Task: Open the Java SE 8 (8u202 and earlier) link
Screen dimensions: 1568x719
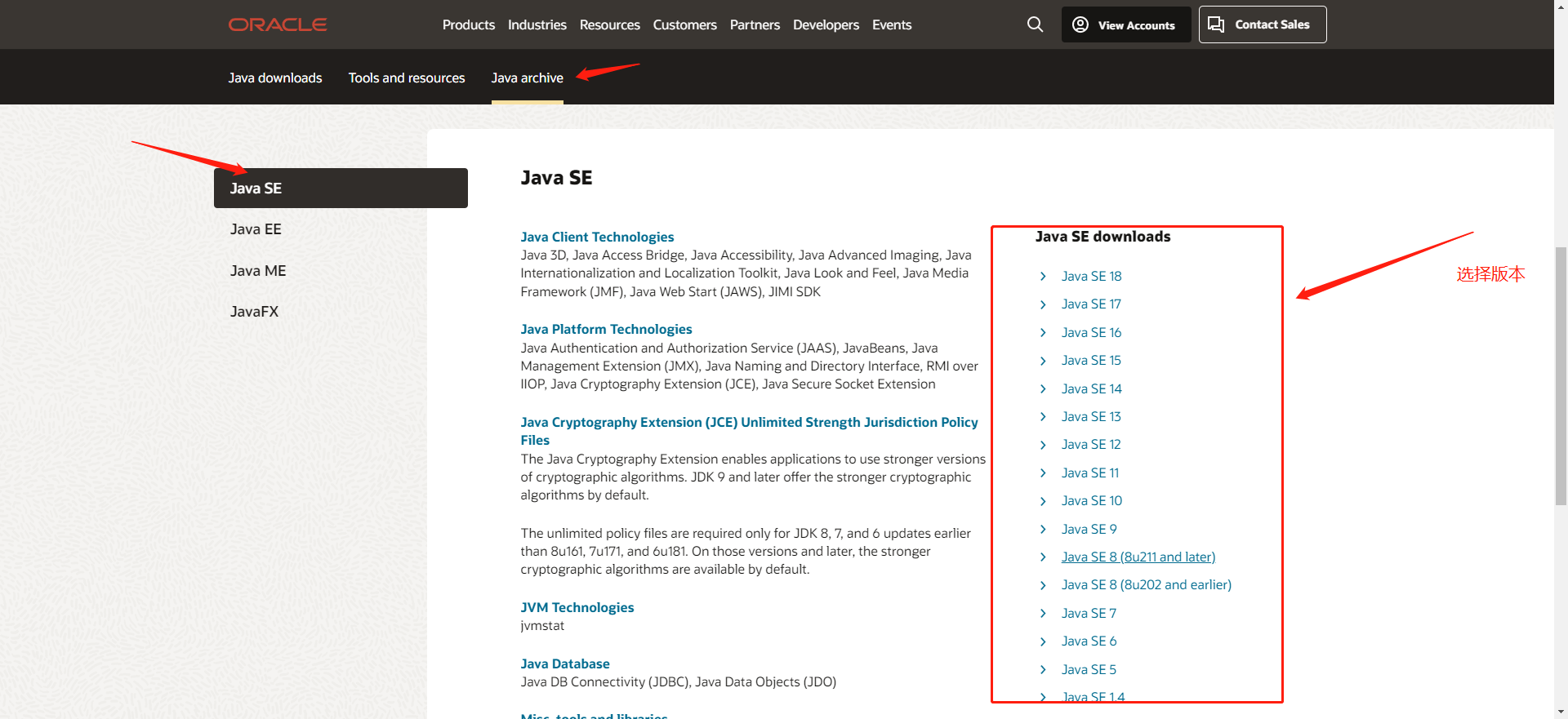Action: [1147, 585]
